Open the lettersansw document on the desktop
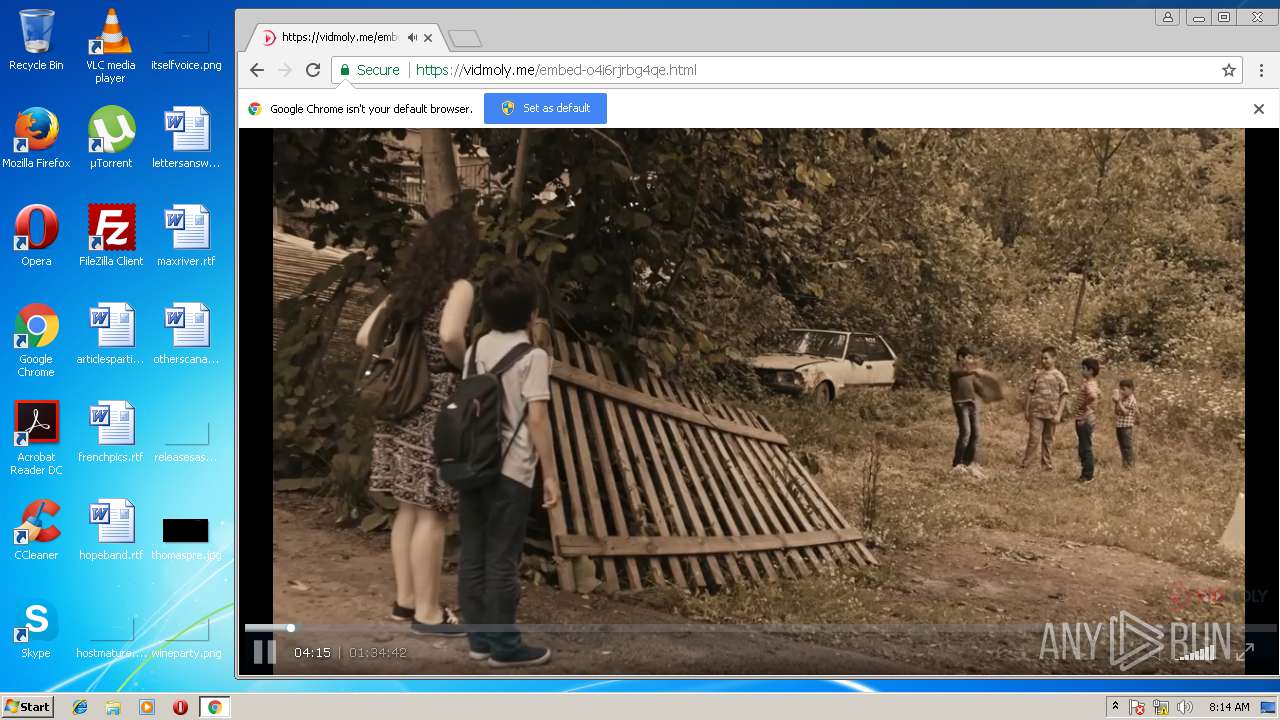The height and width of the screenshot is (720, 1280). (186, 138)
